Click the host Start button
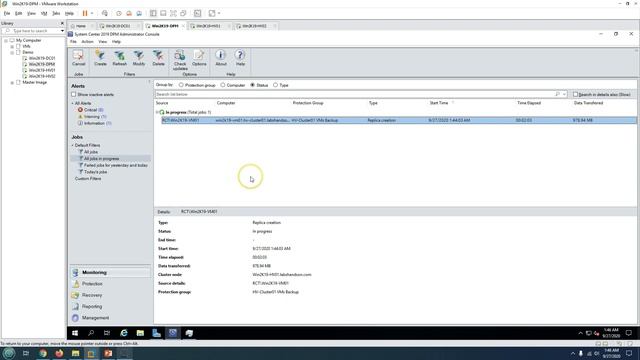640x360 pixels. 9,353
